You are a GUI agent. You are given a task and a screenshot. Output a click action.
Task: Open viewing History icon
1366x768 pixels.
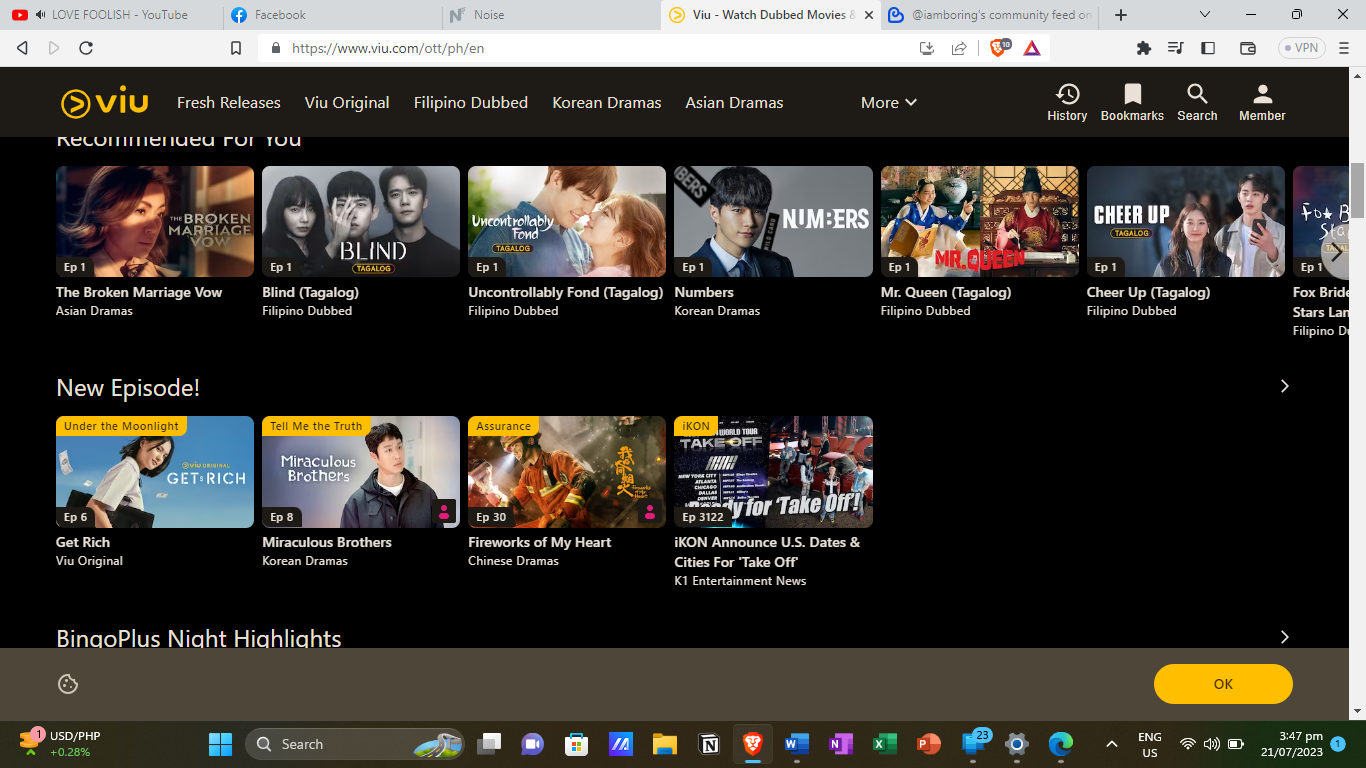[1067, 95]
